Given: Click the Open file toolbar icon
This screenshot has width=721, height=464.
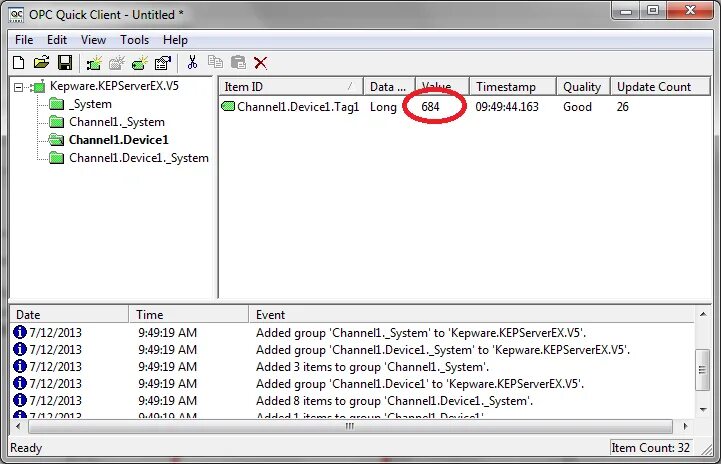Looking at the screenshot, I should (x=41, y=63).
